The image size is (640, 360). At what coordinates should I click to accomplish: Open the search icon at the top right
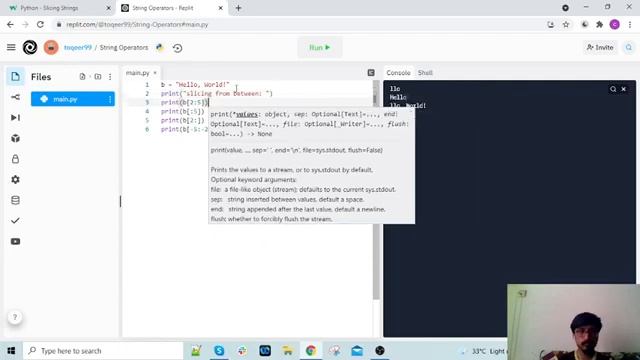point(629,47)
